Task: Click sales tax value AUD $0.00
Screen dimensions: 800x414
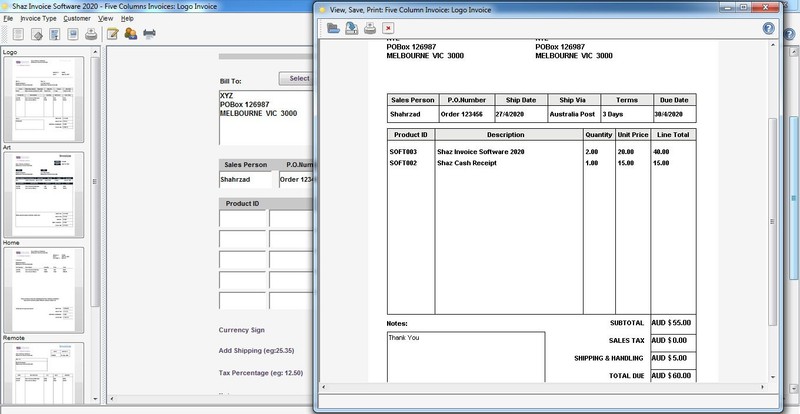Action: (669, 340)
